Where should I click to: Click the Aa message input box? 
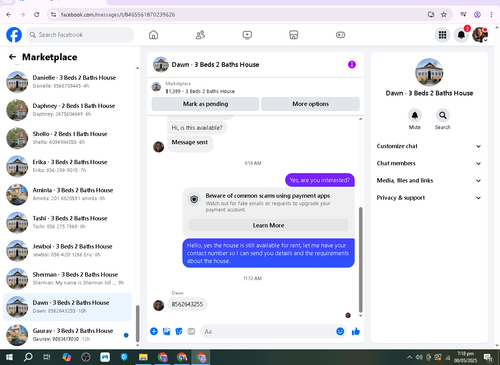coord(268,331)
